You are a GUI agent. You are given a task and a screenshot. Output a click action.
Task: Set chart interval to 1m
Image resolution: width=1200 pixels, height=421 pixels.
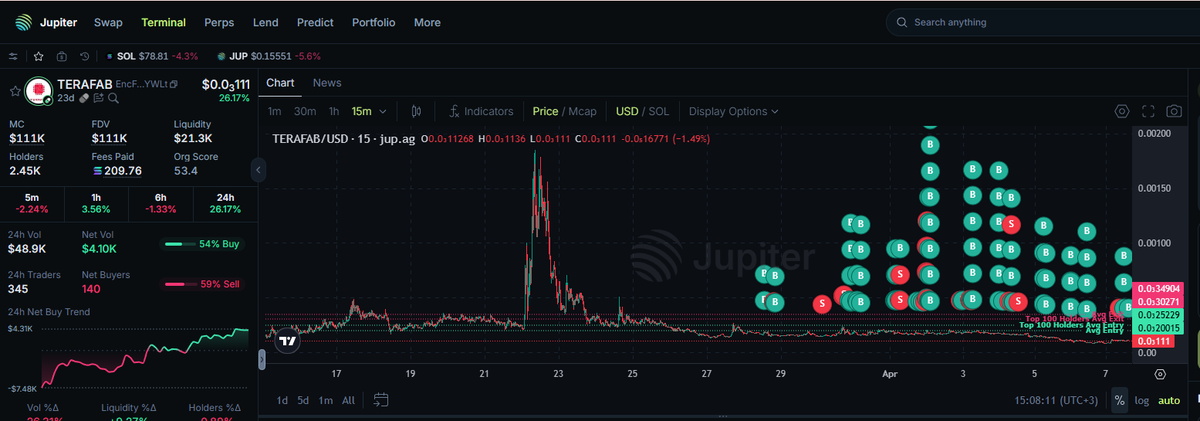pyautogui.click(x=274, y=111)
